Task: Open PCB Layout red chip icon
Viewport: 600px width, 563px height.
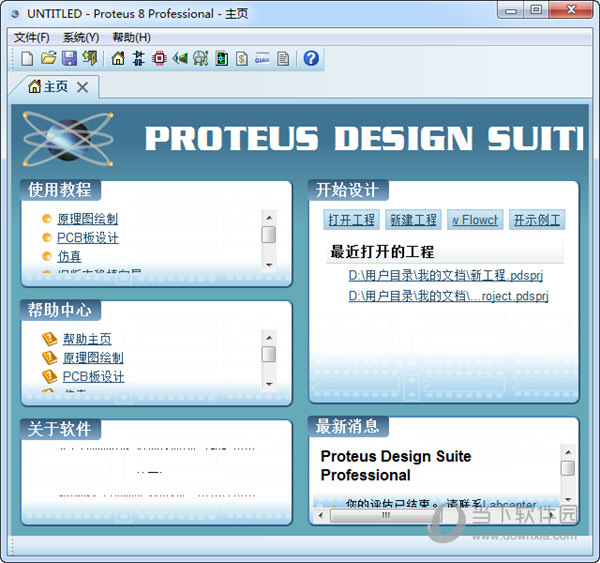Action: point(159,58)
